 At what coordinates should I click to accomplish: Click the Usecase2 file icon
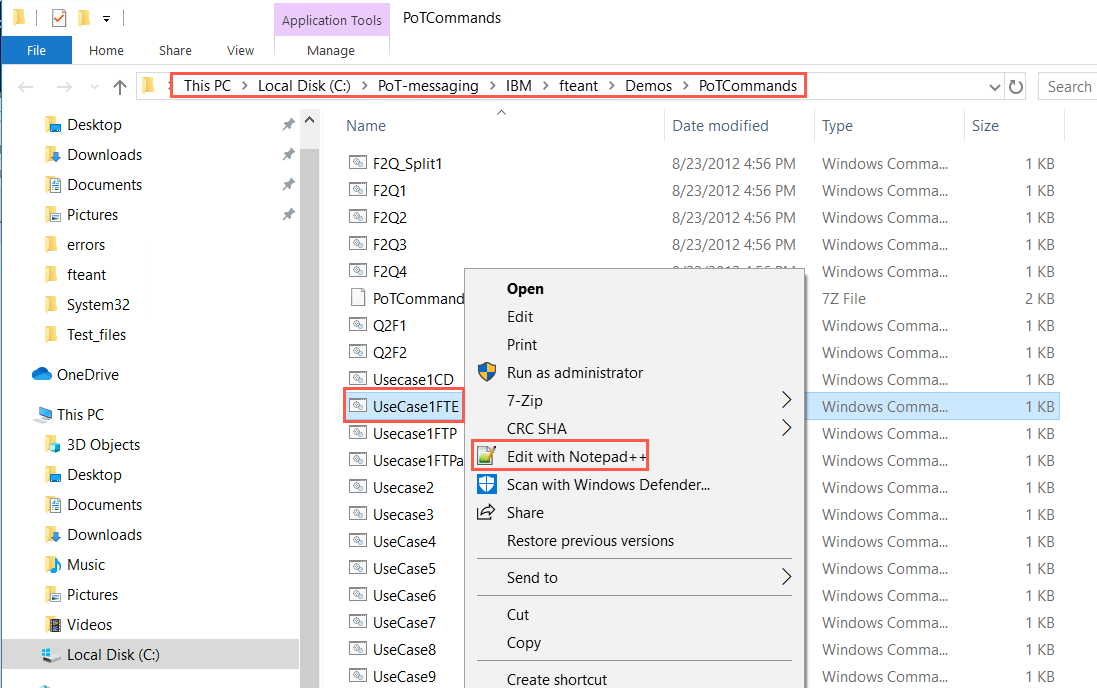pyautogui.click(x=358, y=486)
